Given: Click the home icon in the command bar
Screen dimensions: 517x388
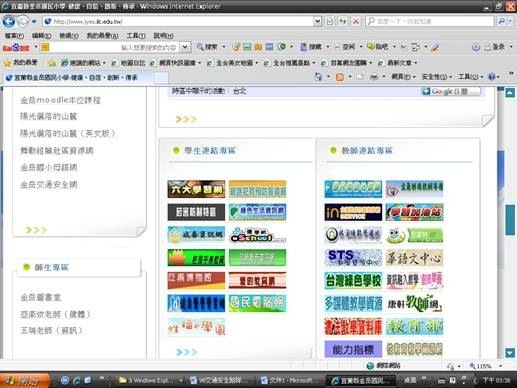Looking at the screenshot, I should pos(319,77).
